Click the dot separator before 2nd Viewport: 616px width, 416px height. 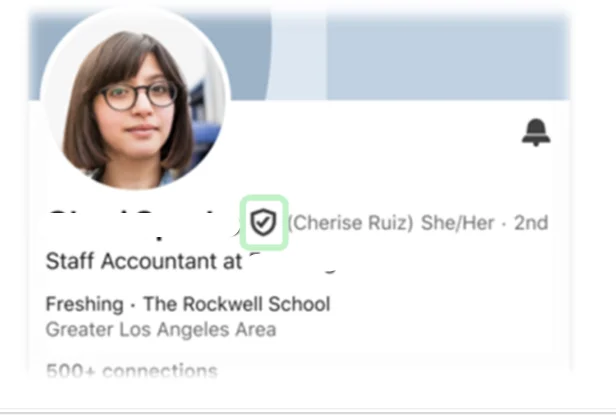point(504,223)
